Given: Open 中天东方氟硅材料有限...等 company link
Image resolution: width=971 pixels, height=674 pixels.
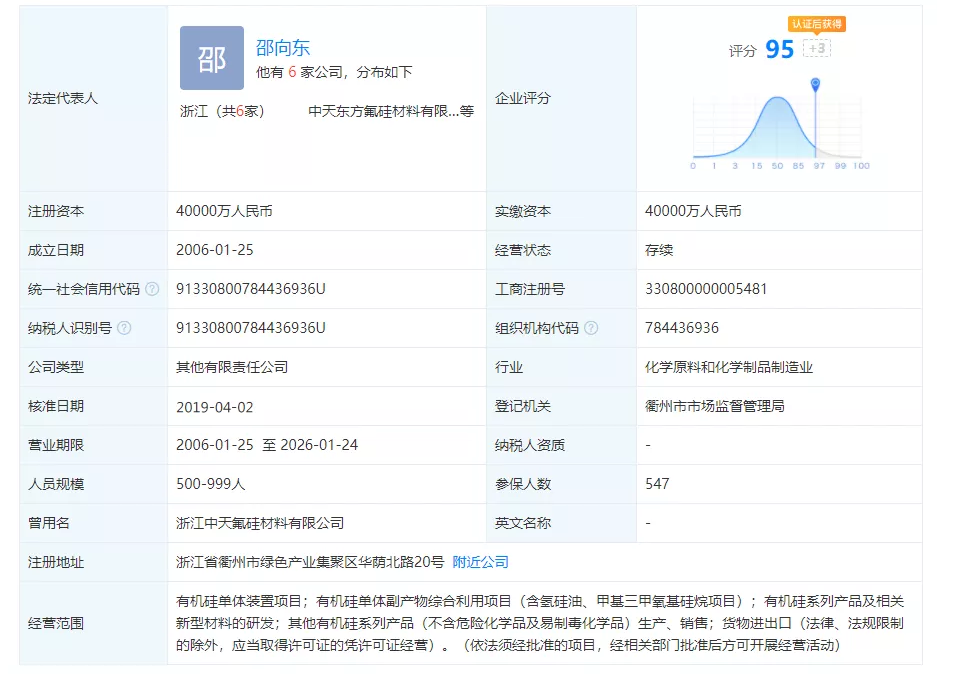Looking at the screenshot, I should (x=390, y=111).
